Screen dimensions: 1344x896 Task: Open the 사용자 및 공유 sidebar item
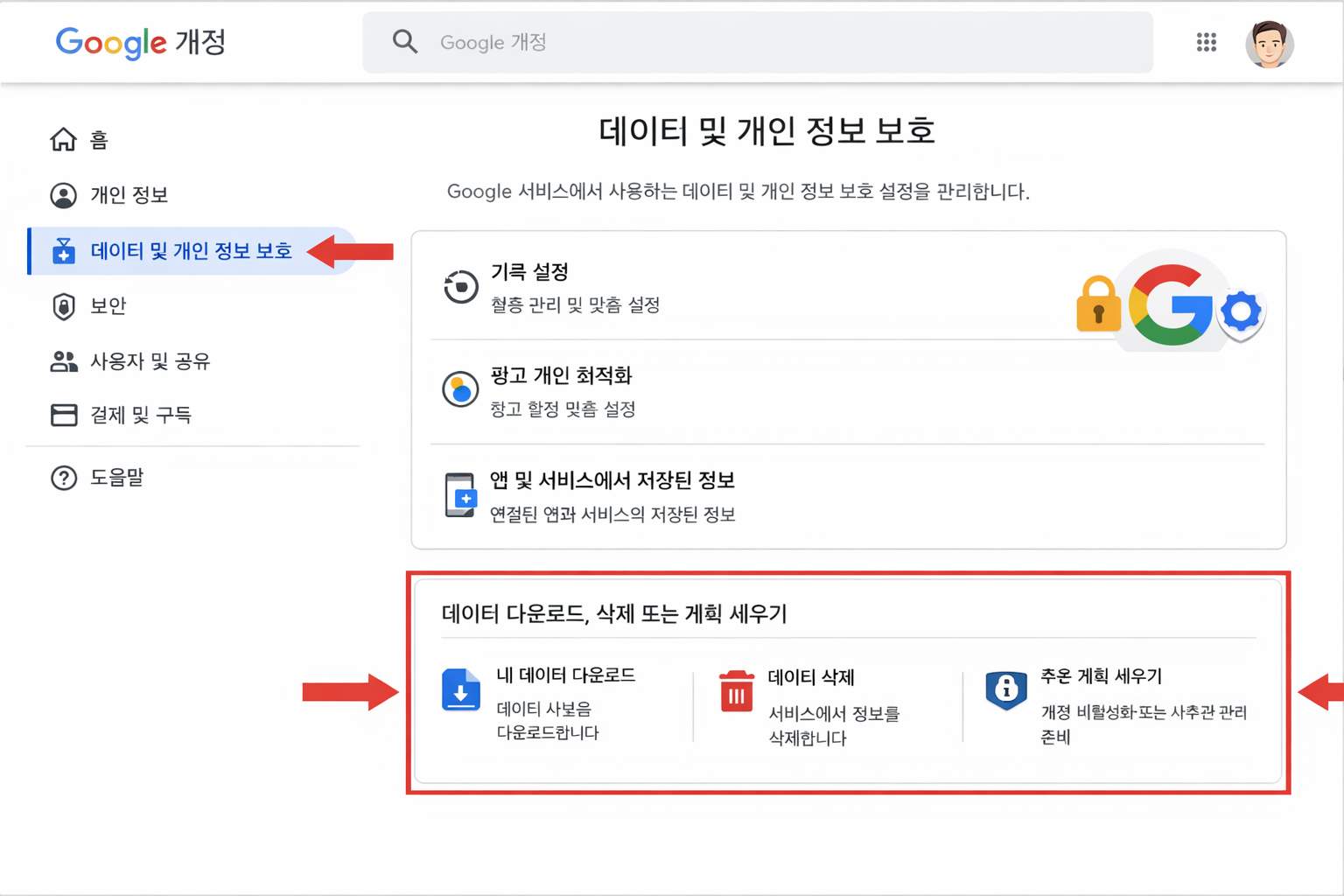[192, 361]
